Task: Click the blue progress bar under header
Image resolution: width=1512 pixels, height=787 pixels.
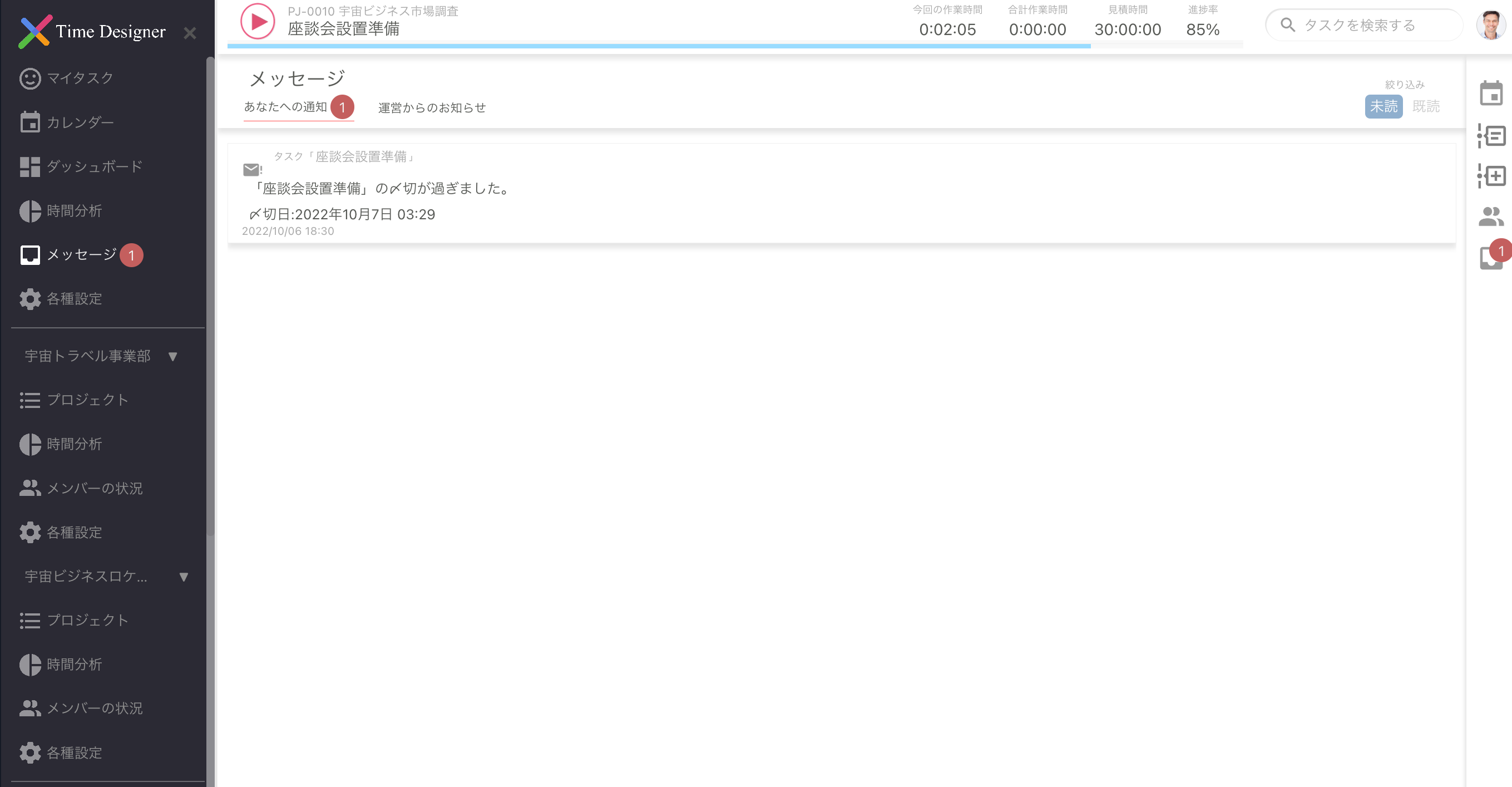Action: (x=658, y=46)
